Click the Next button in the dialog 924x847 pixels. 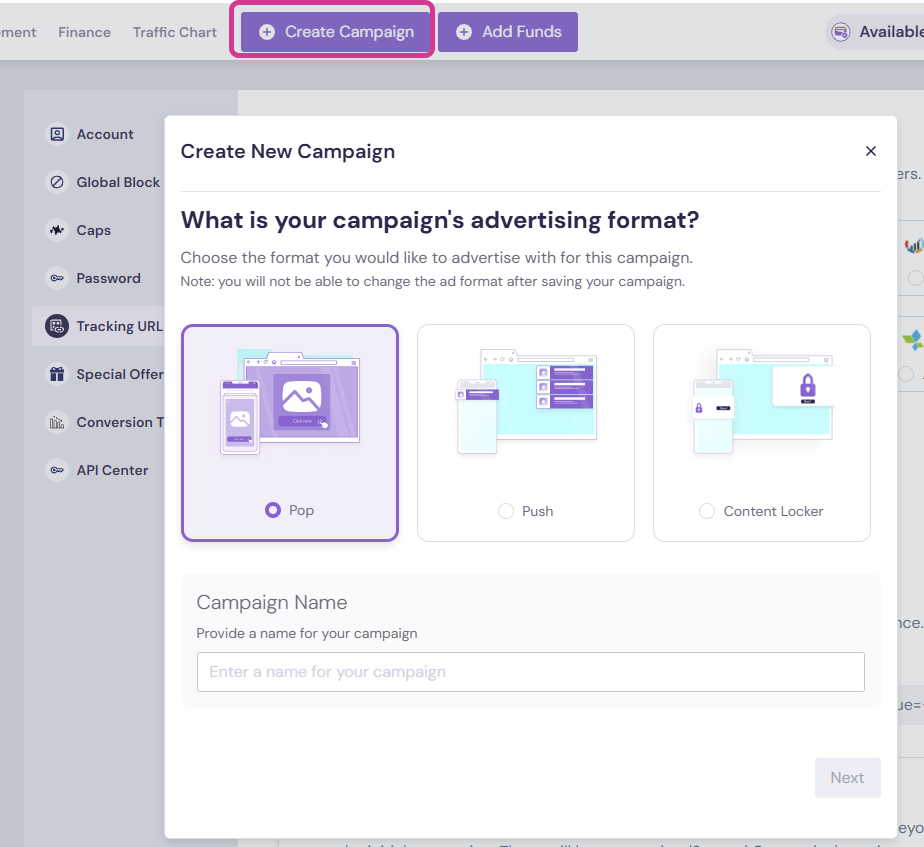coord(847,777)
